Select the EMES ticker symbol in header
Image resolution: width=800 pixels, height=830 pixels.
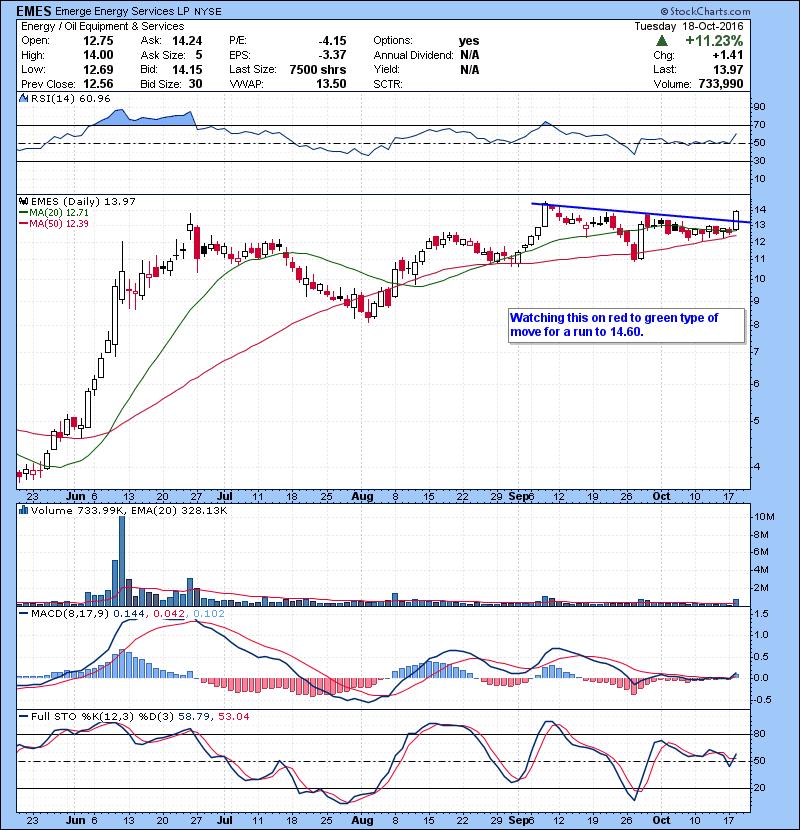point(34,11)
